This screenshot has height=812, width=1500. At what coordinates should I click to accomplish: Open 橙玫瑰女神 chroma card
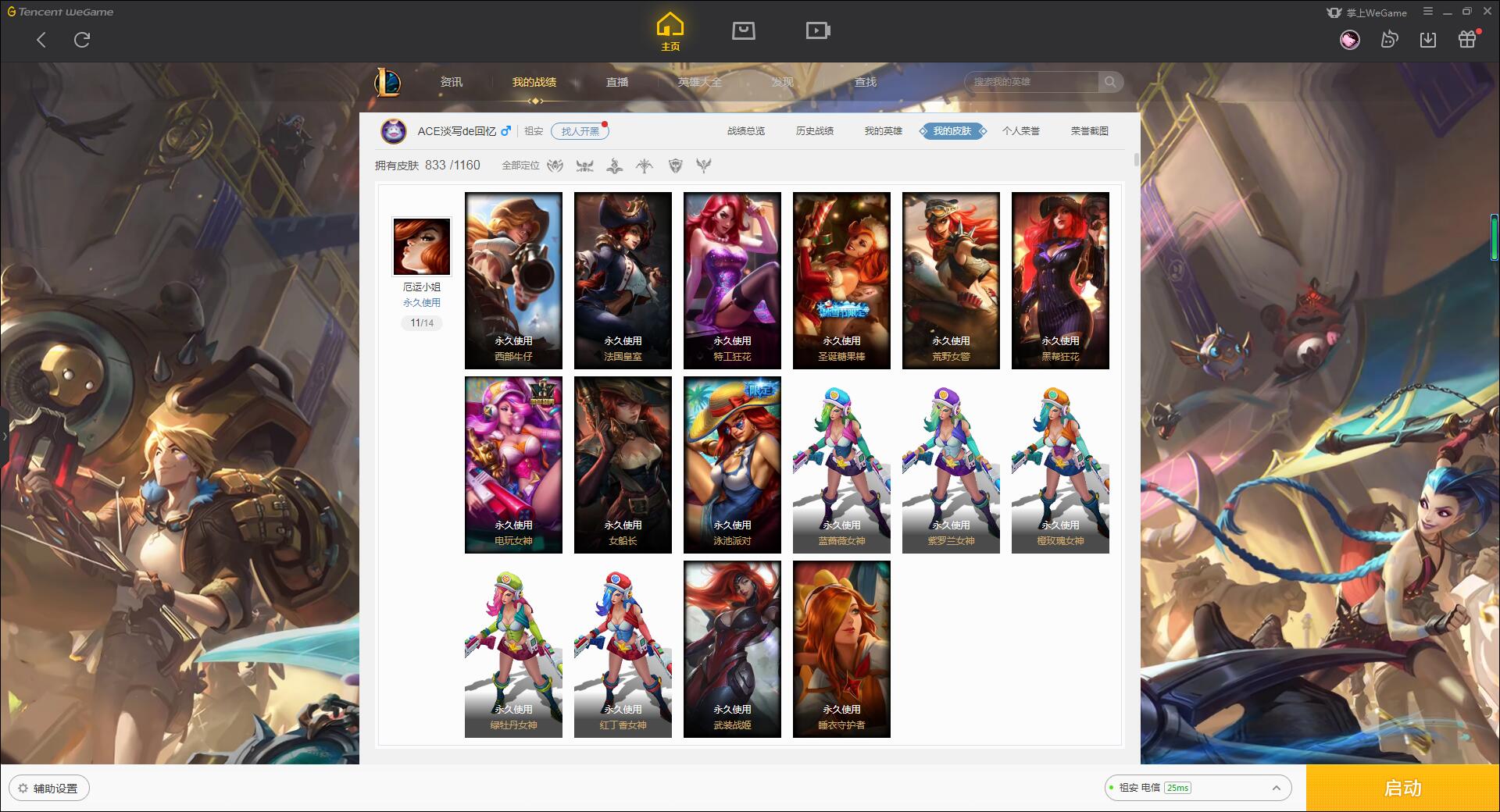[x=1060, y=465]
